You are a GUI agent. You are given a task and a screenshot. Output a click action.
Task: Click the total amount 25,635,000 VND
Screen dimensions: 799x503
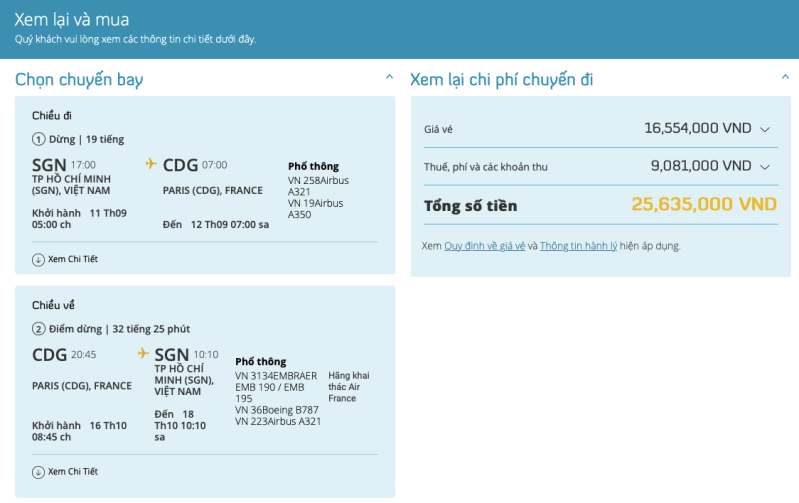(703, 205)
